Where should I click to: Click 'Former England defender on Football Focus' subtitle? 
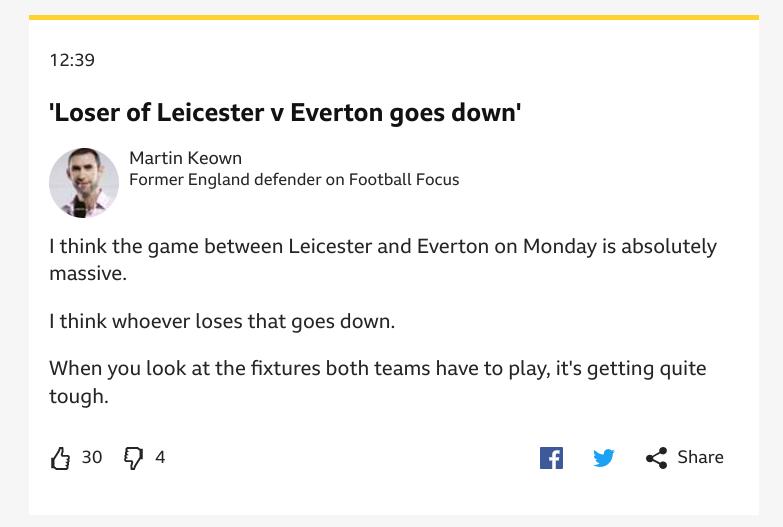[x=294, y=180]
